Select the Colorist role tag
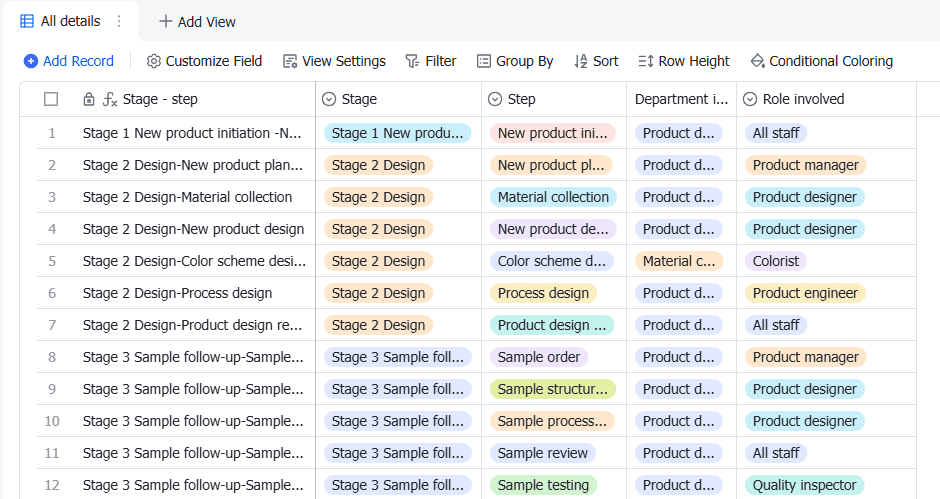The width and height of the screenshot is (940, 499). (x=776, y=261)
